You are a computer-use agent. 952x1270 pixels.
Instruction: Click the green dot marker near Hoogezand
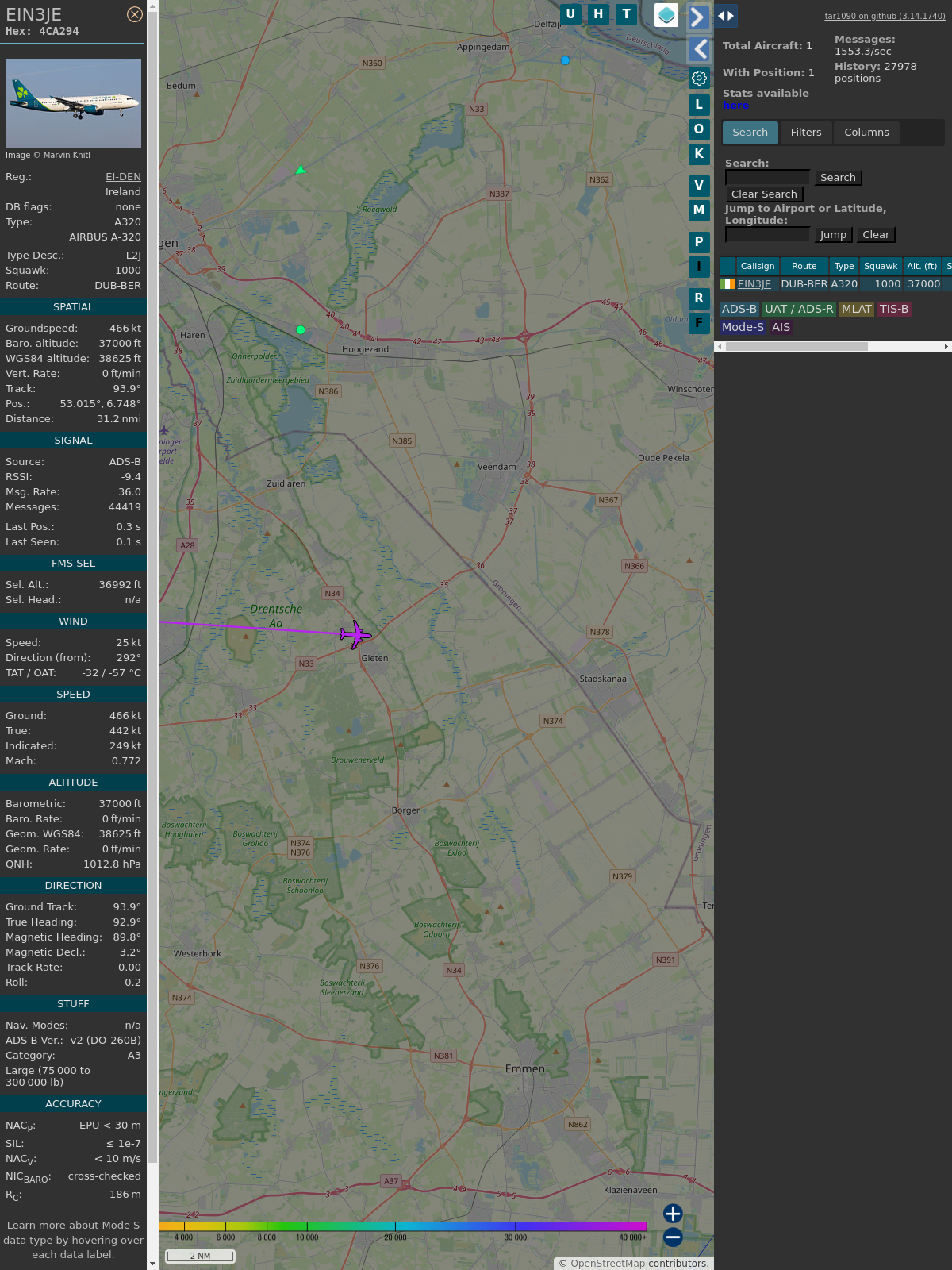tap(301, 330)
